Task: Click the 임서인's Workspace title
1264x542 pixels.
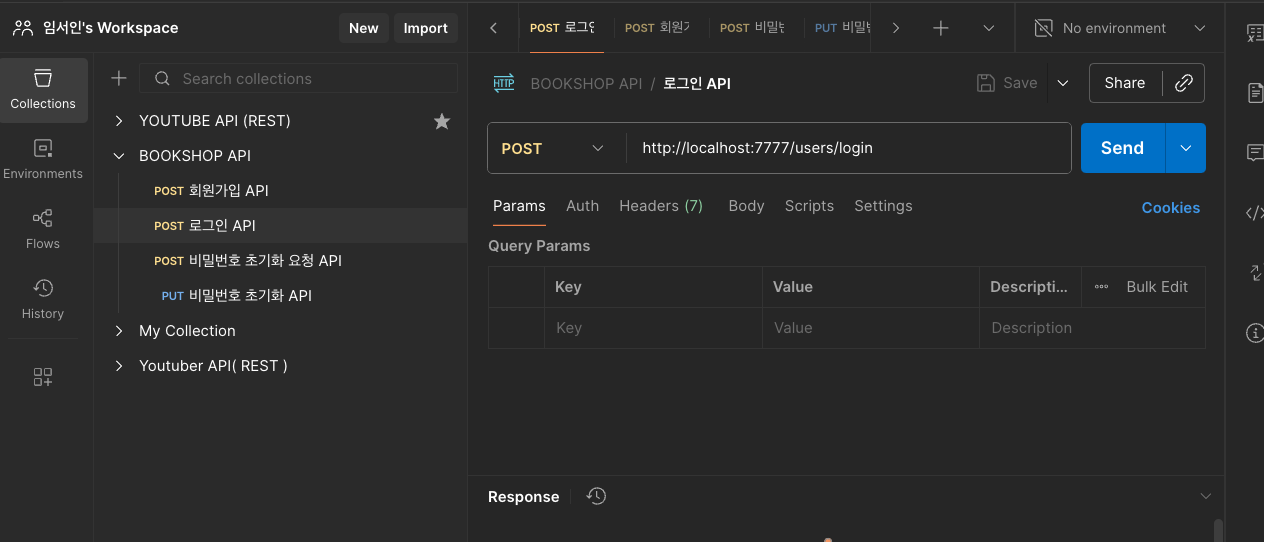Action: coord(111,28)
